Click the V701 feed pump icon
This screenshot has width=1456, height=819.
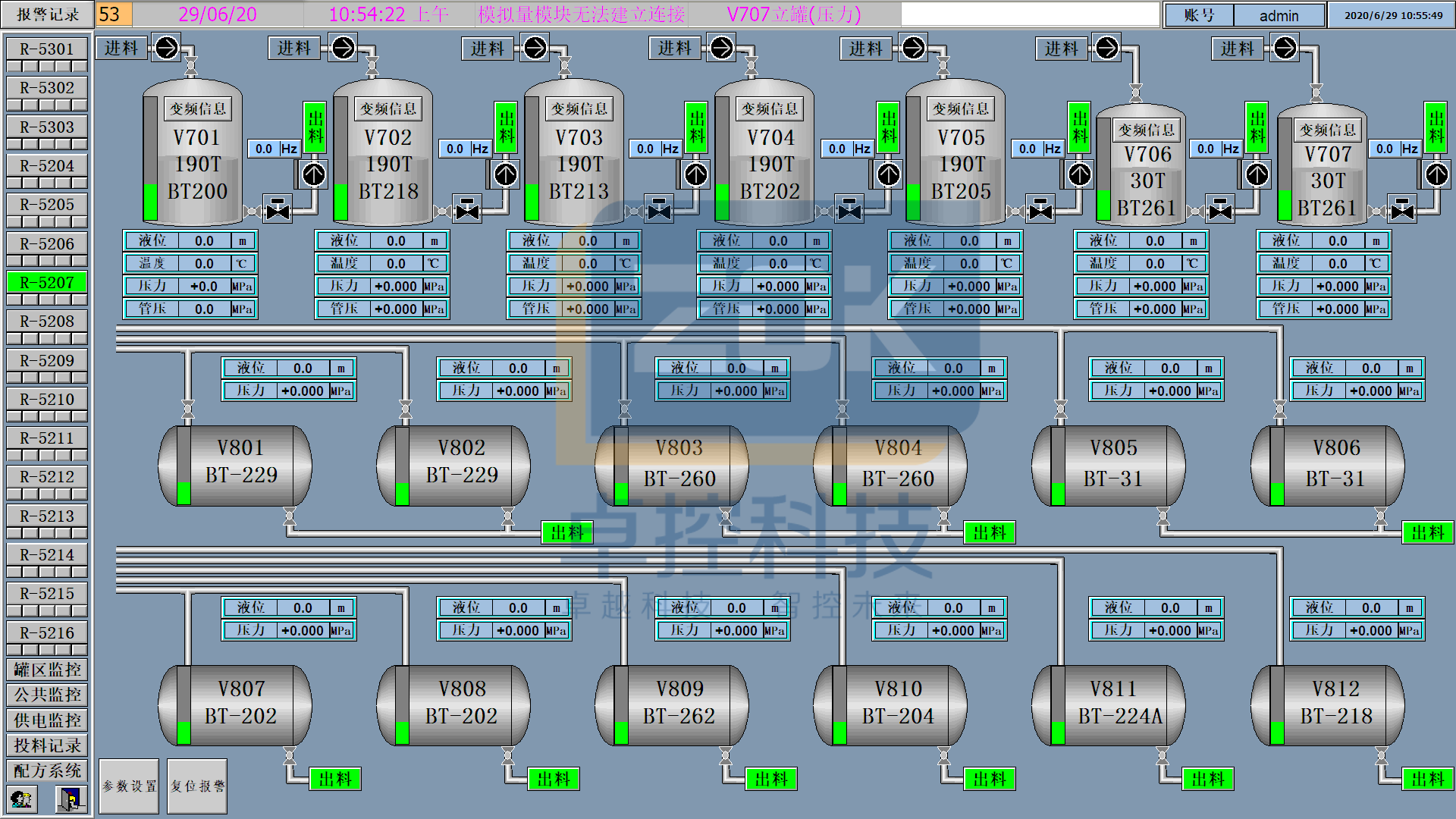(x=166, y=49)
